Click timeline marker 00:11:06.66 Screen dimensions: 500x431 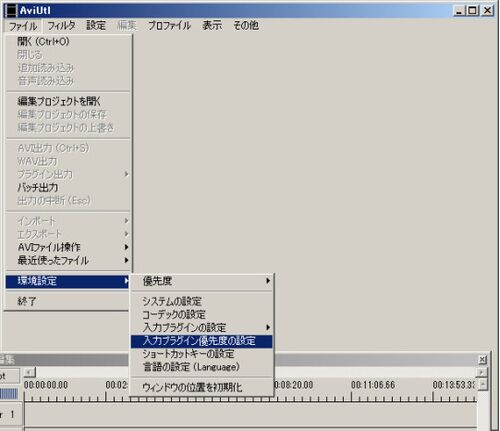[x=373, y=385]
